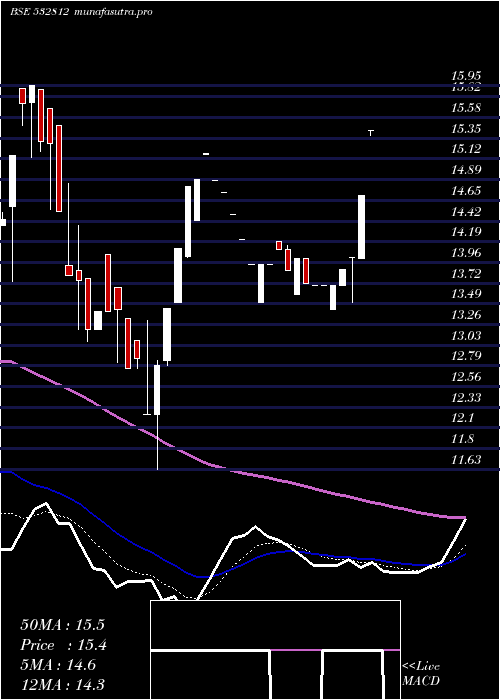Select the 15.12 price axis label

pos(466,149)
